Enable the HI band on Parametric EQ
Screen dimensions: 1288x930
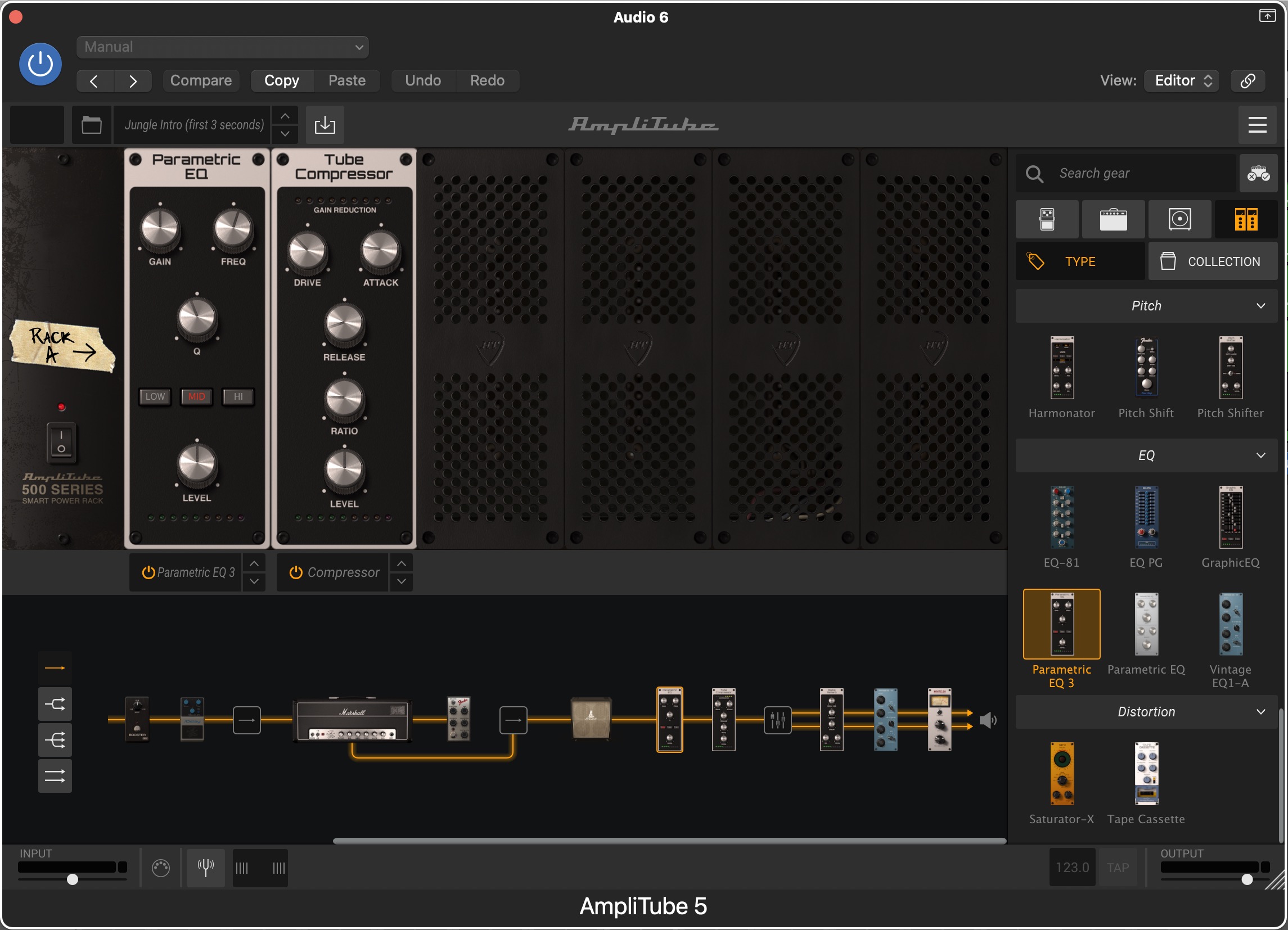coord(238,396)
